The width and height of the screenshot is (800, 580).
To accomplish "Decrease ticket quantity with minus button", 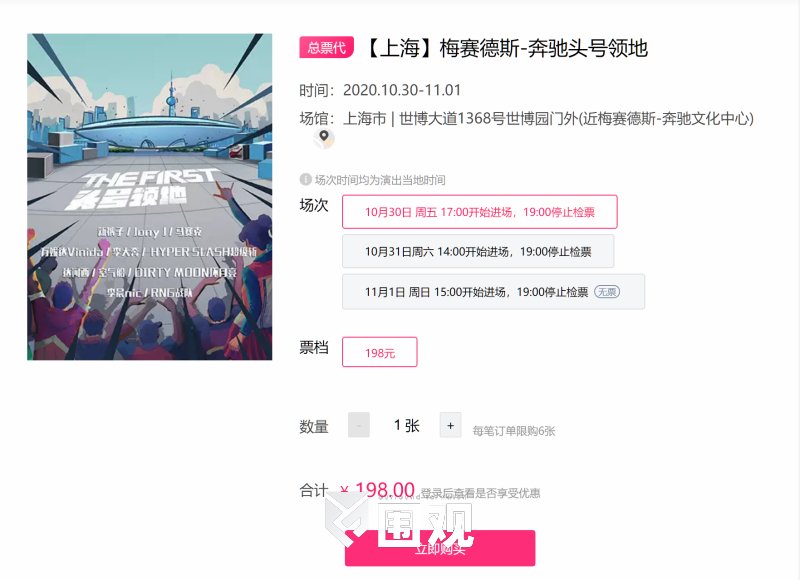I will (x=359, y=425).
